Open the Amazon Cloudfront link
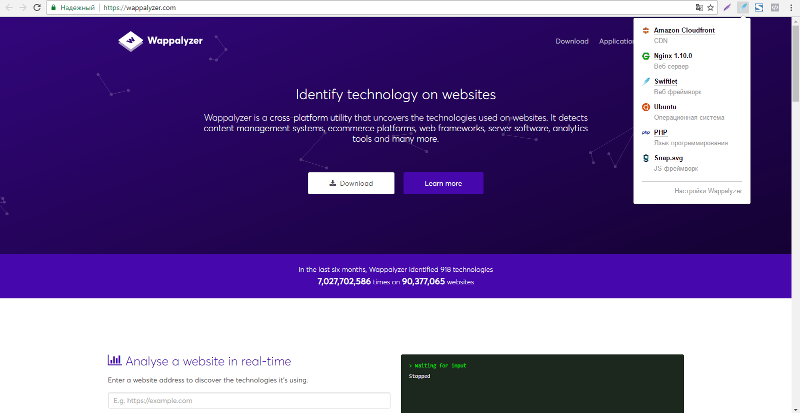This screenshot has height=413, width=800. pyautogui.click(x=684, y=30)
